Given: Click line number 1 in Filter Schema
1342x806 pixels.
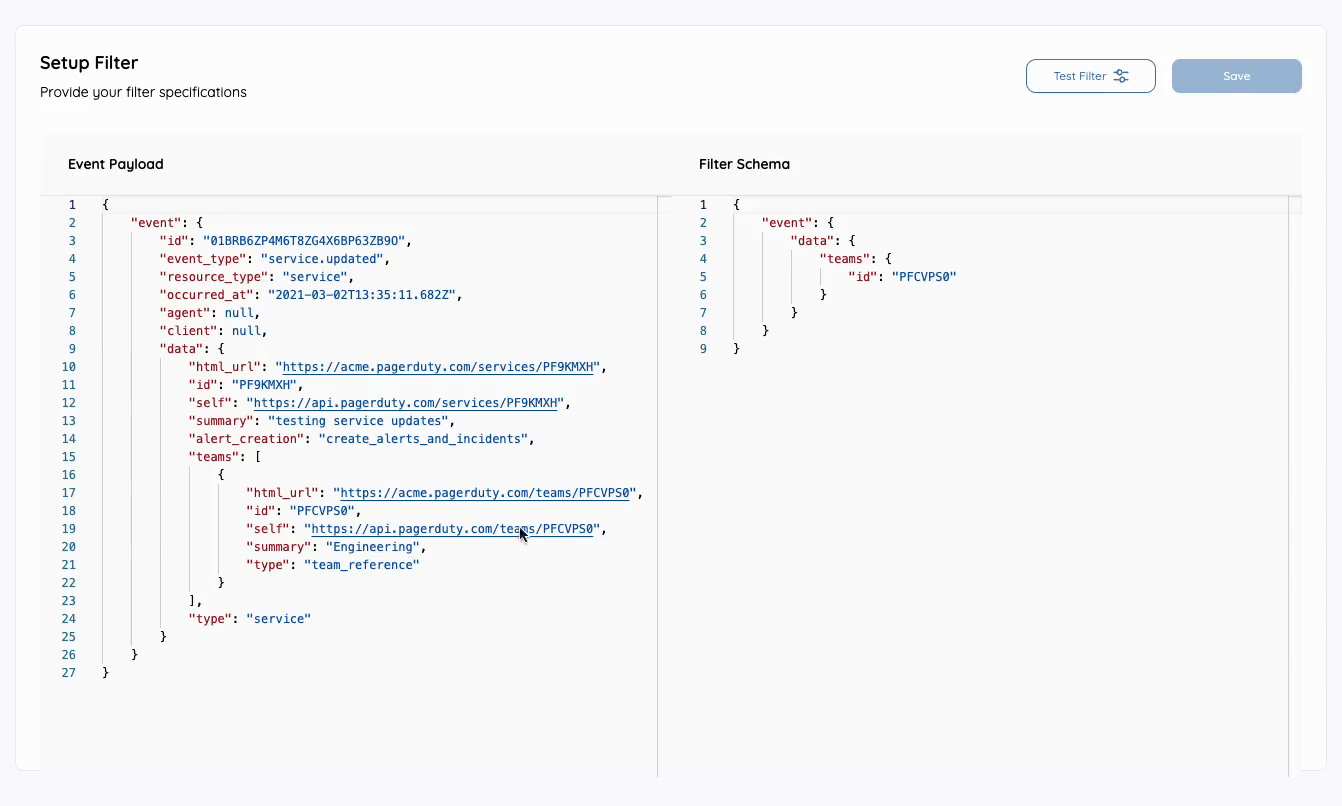Looking at the screenshot, I should coord(702,204).
